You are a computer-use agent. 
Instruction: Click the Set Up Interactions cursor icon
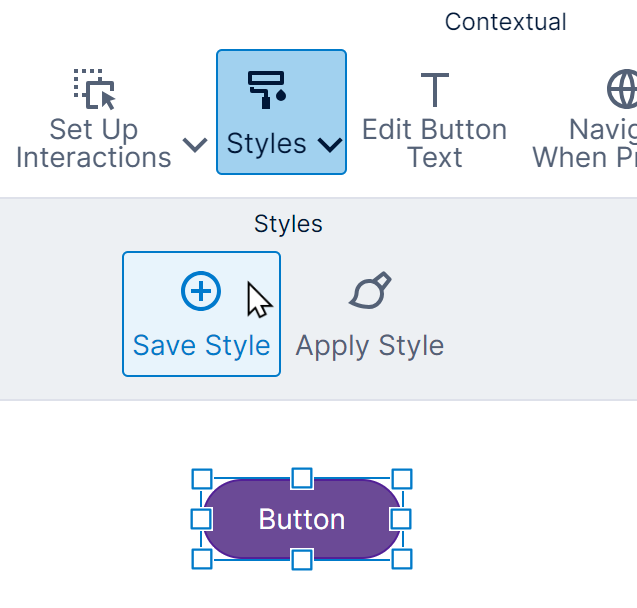coord(95,89)
